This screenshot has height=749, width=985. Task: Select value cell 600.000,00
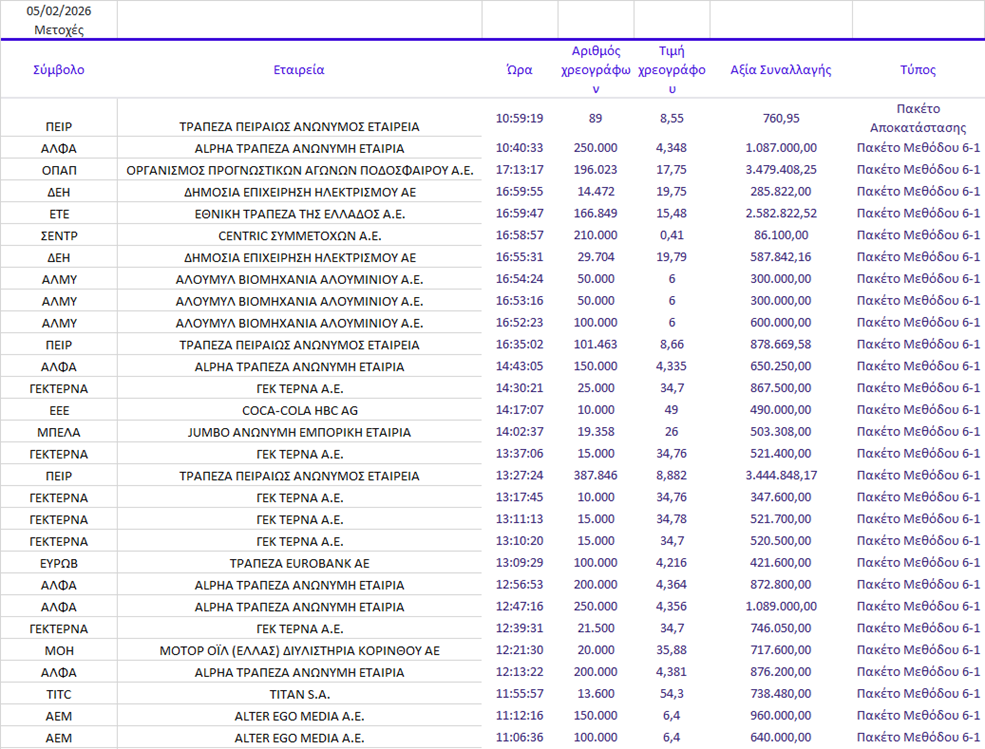pyautogui.click(x=781, y=322)
